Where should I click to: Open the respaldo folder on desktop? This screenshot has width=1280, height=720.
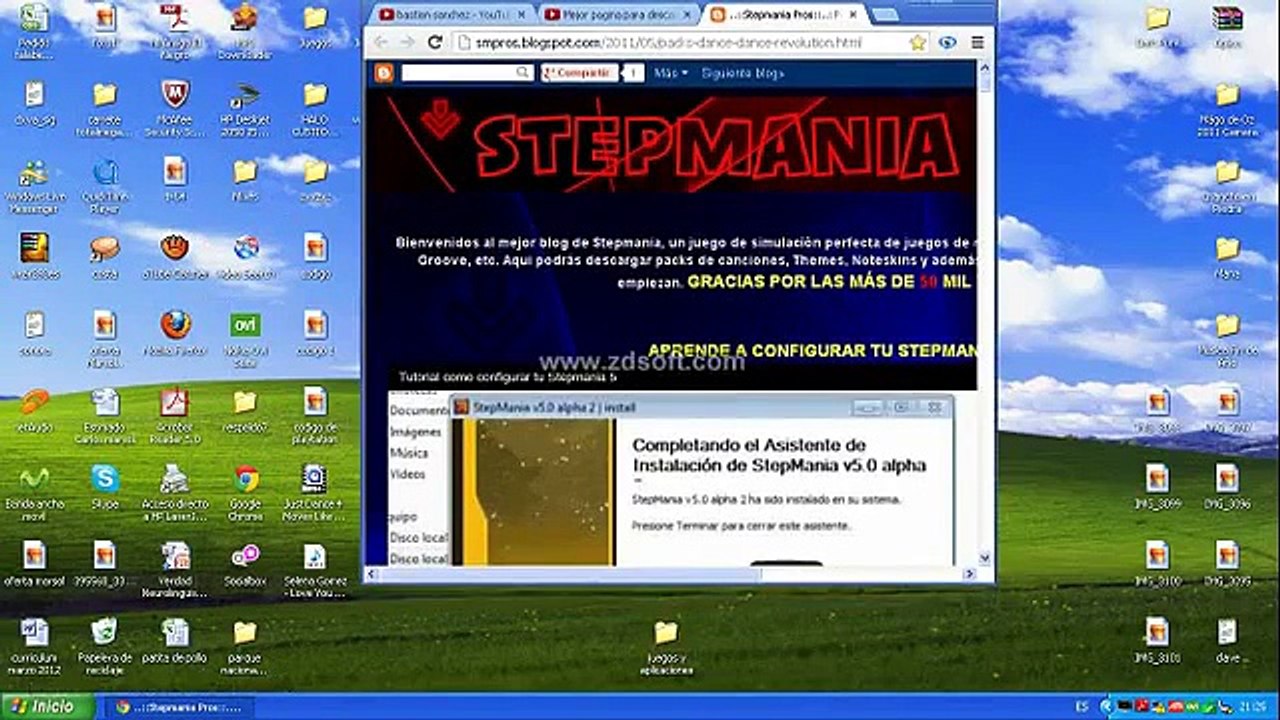245,409
